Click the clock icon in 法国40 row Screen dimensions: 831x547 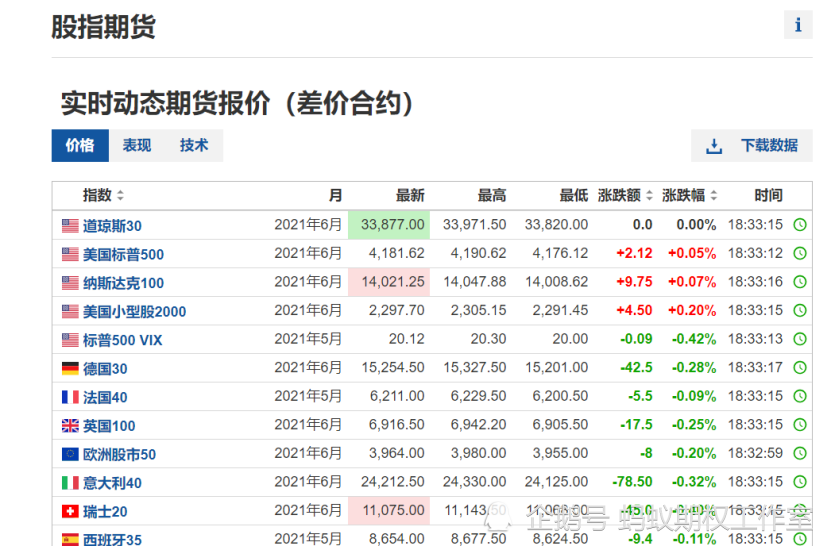tap(800, 396)
